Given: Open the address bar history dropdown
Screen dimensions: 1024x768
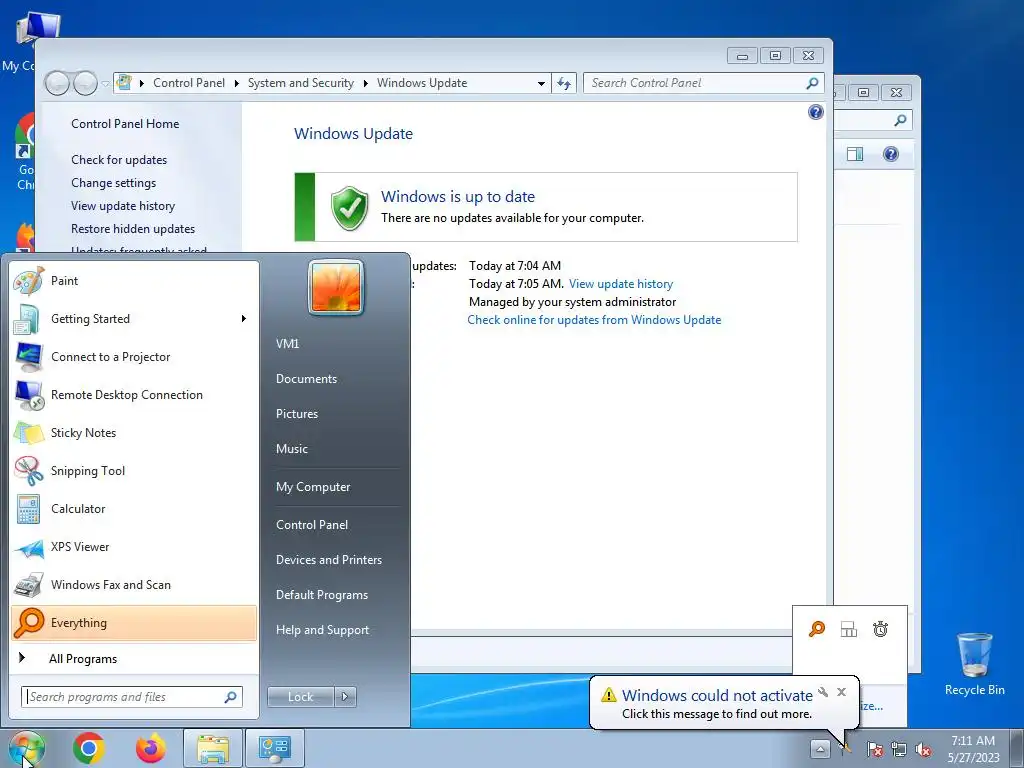Looking at the screenshot, I should pos(541,84).
